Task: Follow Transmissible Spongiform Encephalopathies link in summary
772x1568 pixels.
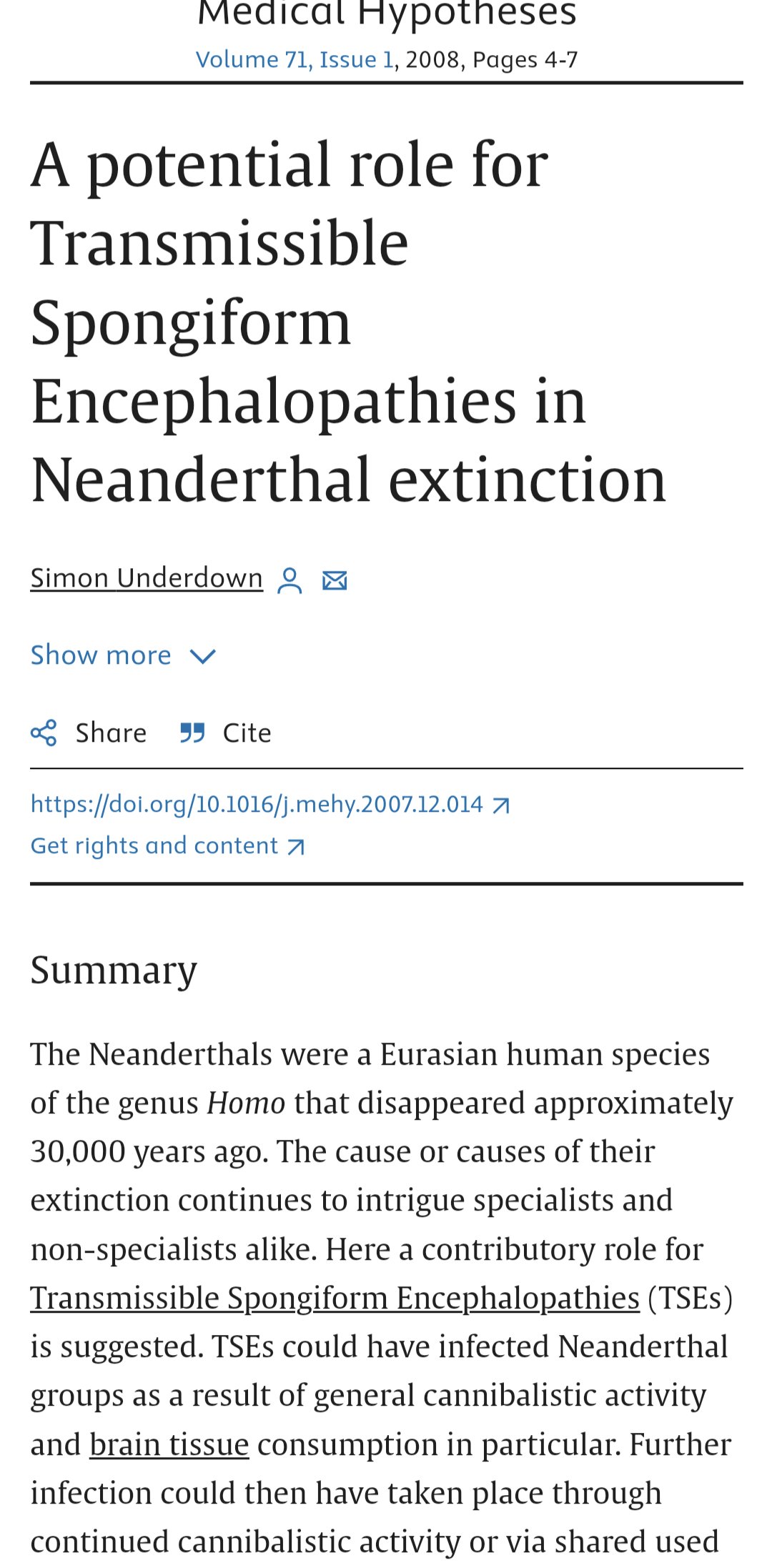Action: (x=335, y=1299)
